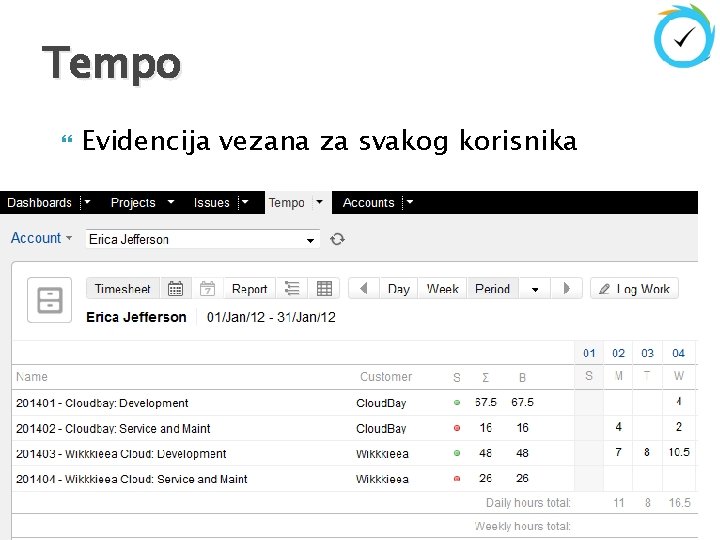Click the date range 01/Jan/12 - 31/Jan/12
The height and width of the screenshot is (540, 720).
271,317
